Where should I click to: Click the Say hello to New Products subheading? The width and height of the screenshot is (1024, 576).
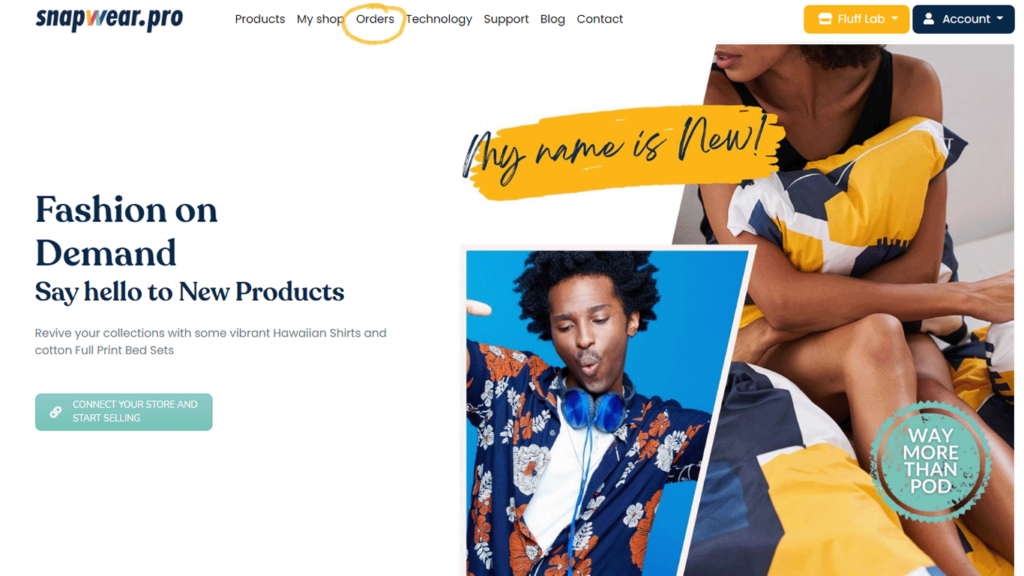coord(189,292)
